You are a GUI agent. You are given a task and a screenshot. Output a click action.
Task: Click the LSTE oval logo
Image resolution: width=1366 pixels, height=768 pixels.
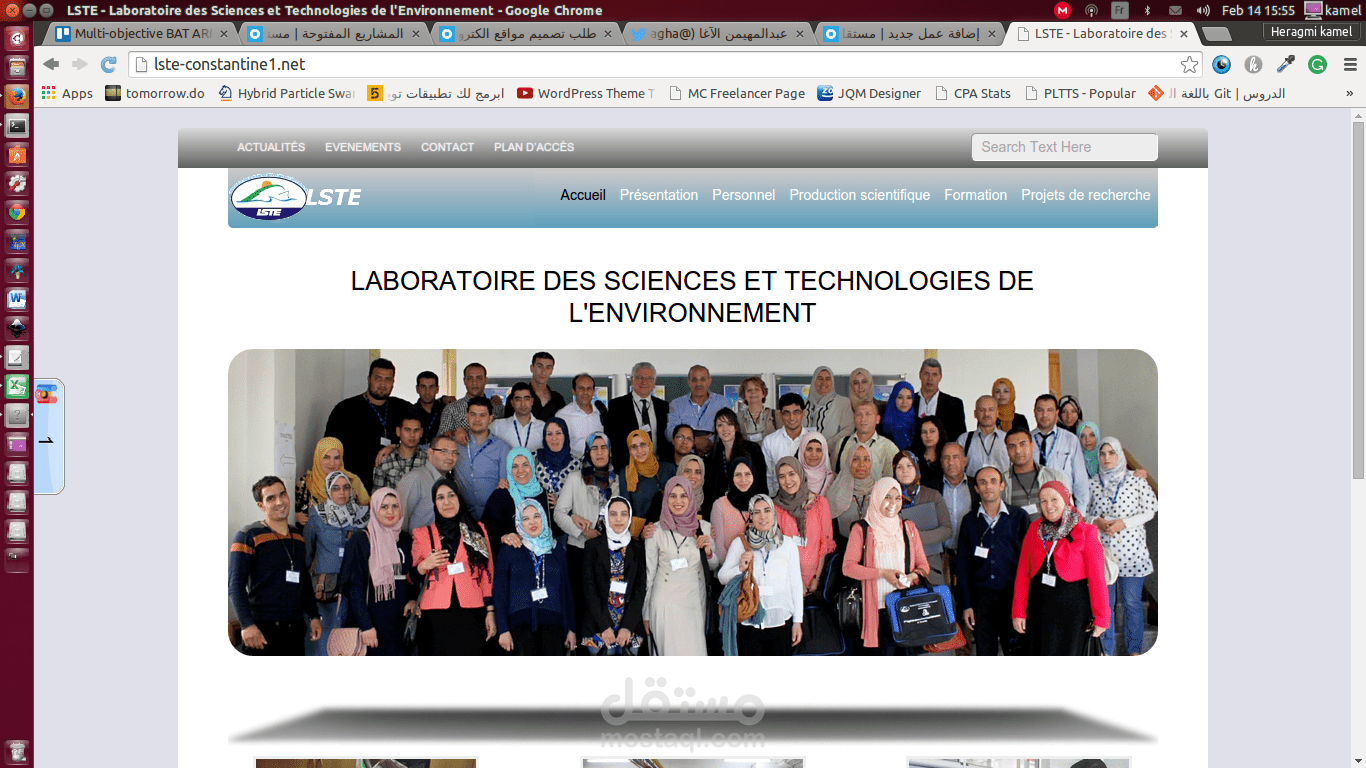(269, 197)
